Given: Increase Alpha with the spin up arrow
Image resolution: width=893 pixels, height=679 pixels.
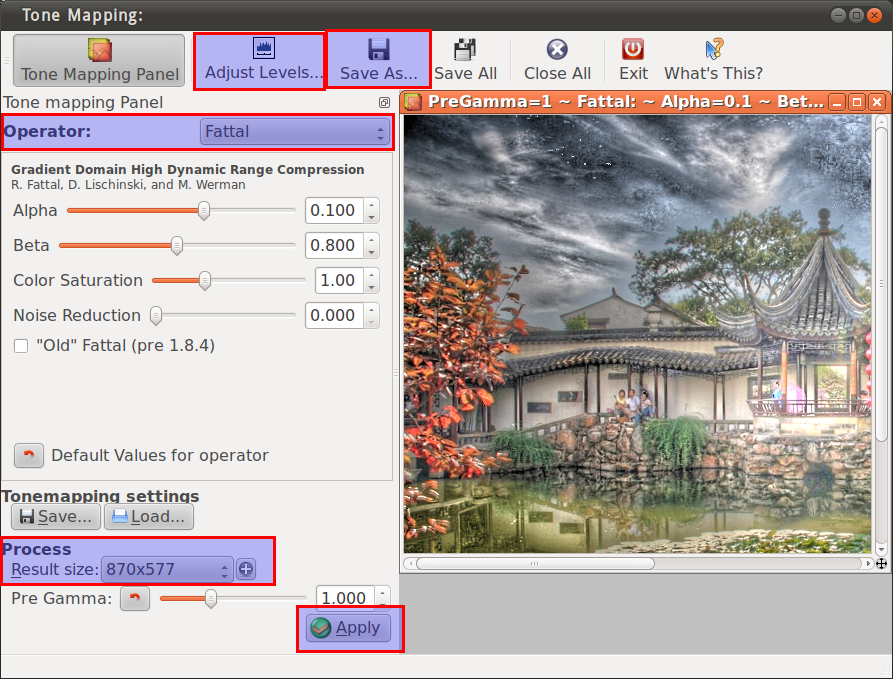Looking at the screenshot, I should click(x=371, y=204).
